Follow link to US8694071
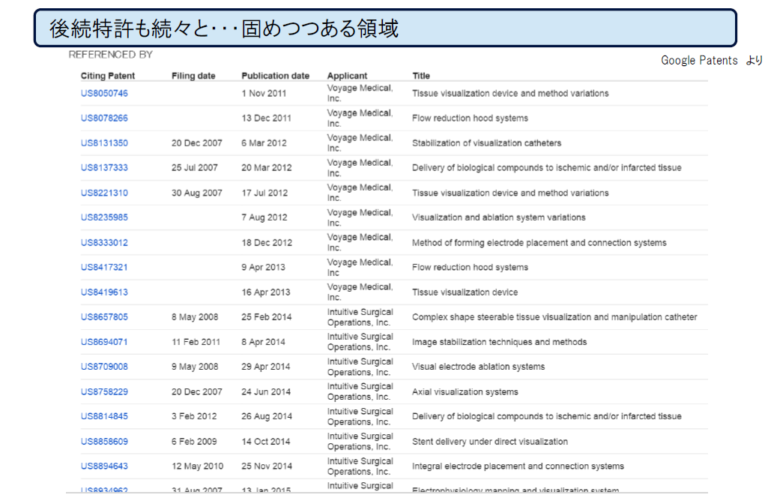The width and height of the screenshot is (768, 501). click(x=104, y=342)
